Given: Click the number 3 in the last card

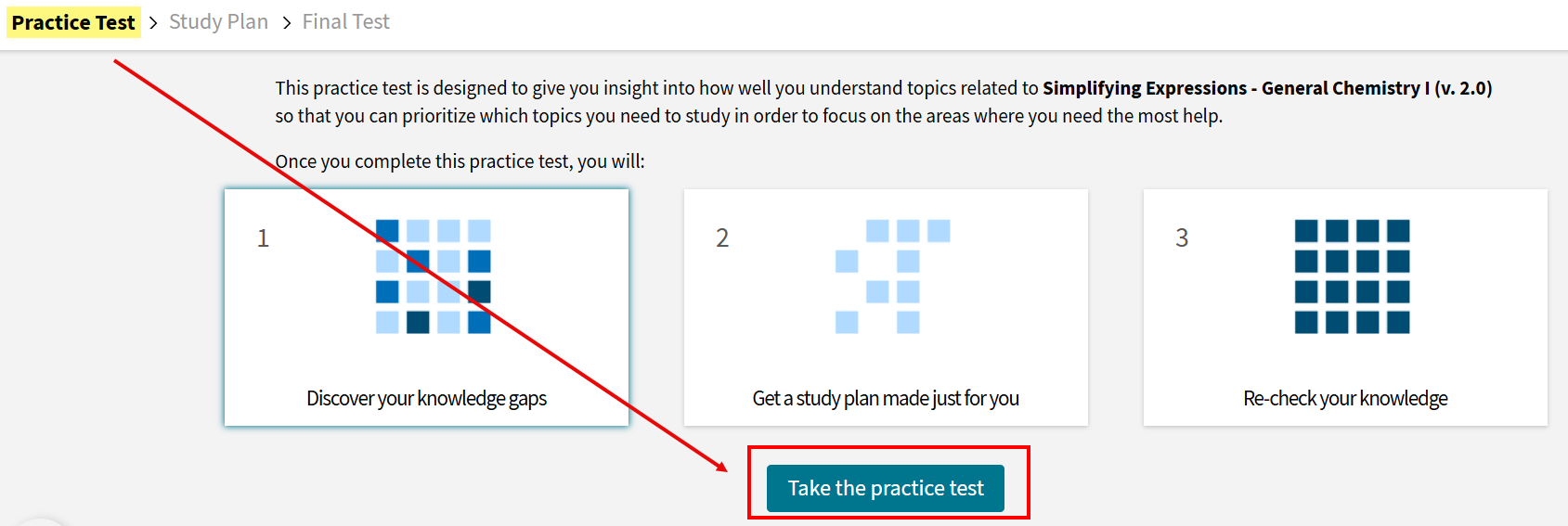Looking at the screenshot, I should coord(1182,238).
